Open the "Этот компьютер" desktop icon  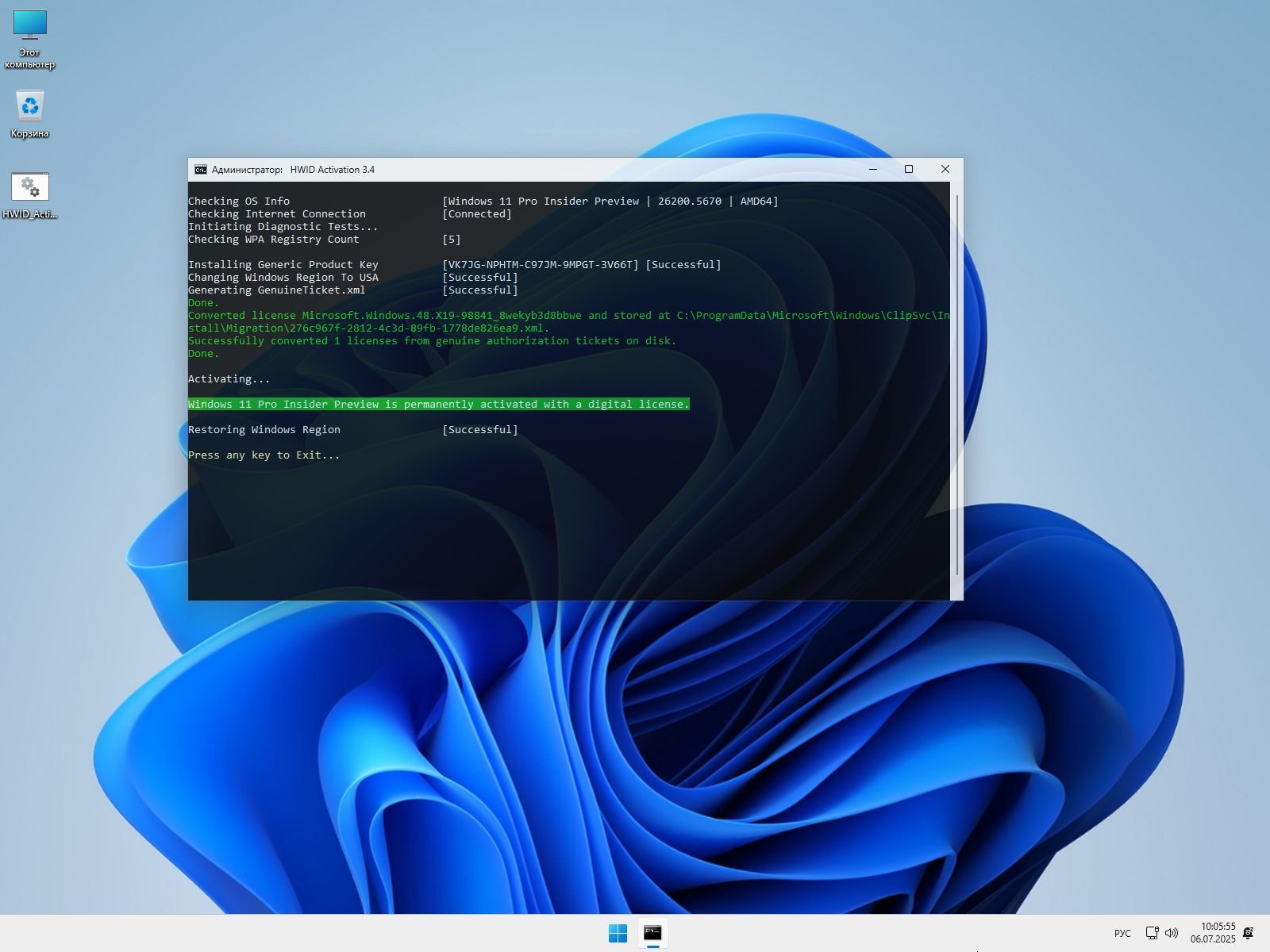30,40
